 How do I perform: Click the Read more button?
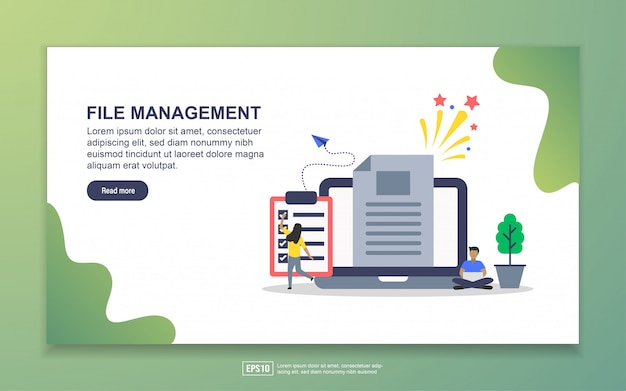[x=117, y=191]
